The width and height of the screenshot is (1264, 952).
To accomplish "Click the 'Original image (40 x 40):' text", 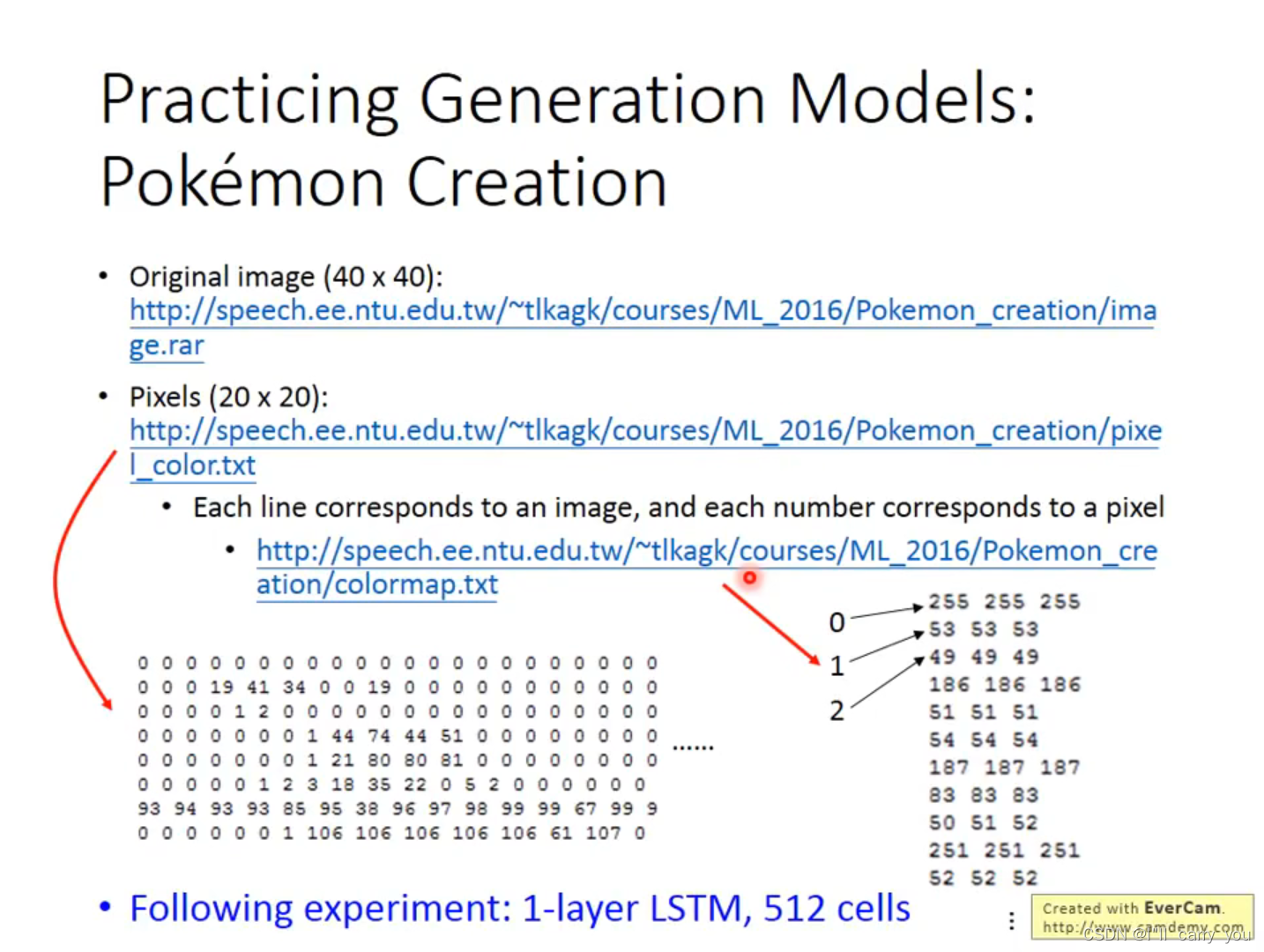I will [x=286, y=277].
